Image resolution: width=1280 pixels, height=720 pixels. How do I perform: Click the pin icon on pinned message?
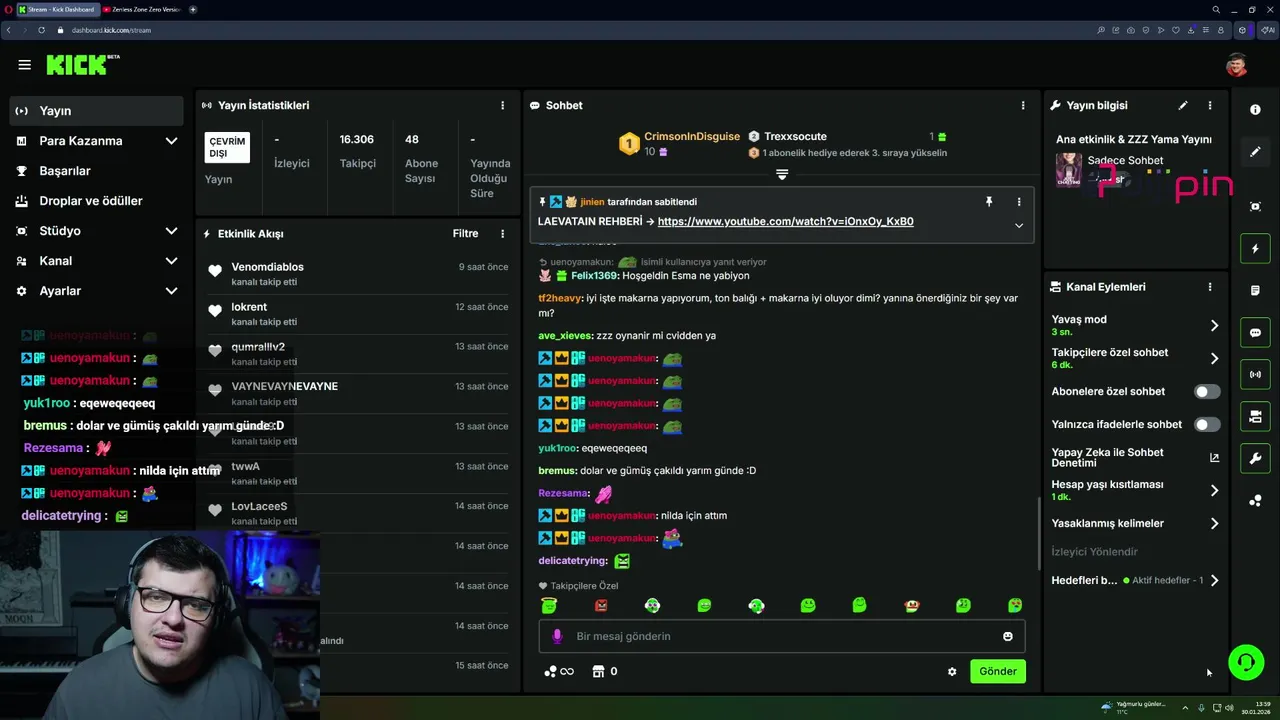(x=989, y=202)
